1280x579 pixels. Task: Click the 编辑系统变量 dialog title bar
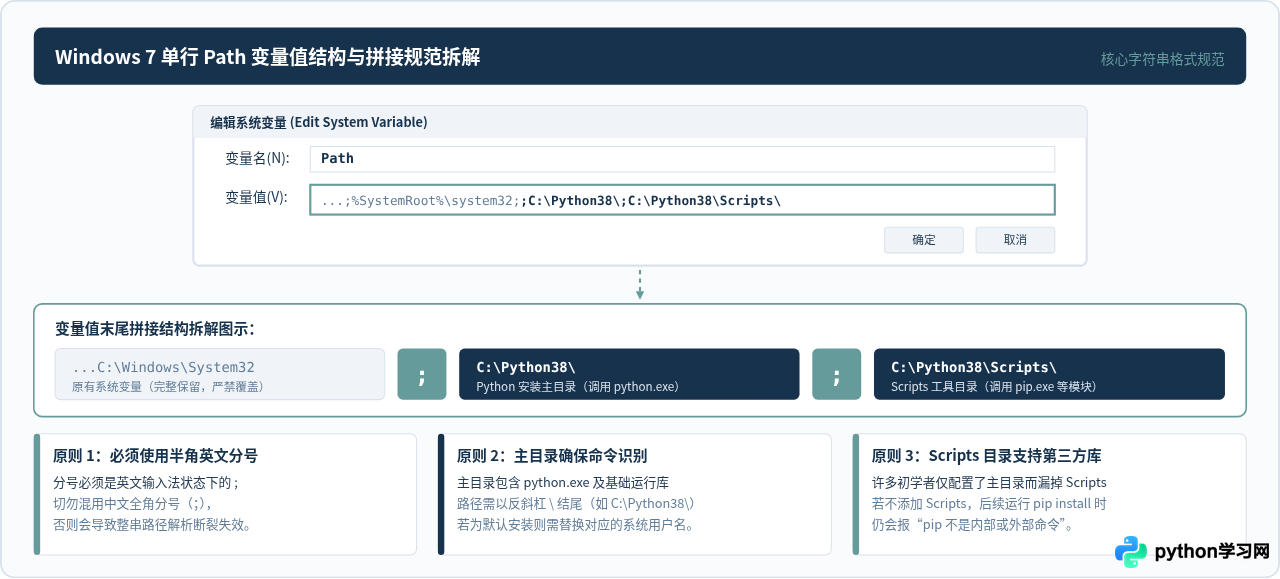(x=640, y=122)
